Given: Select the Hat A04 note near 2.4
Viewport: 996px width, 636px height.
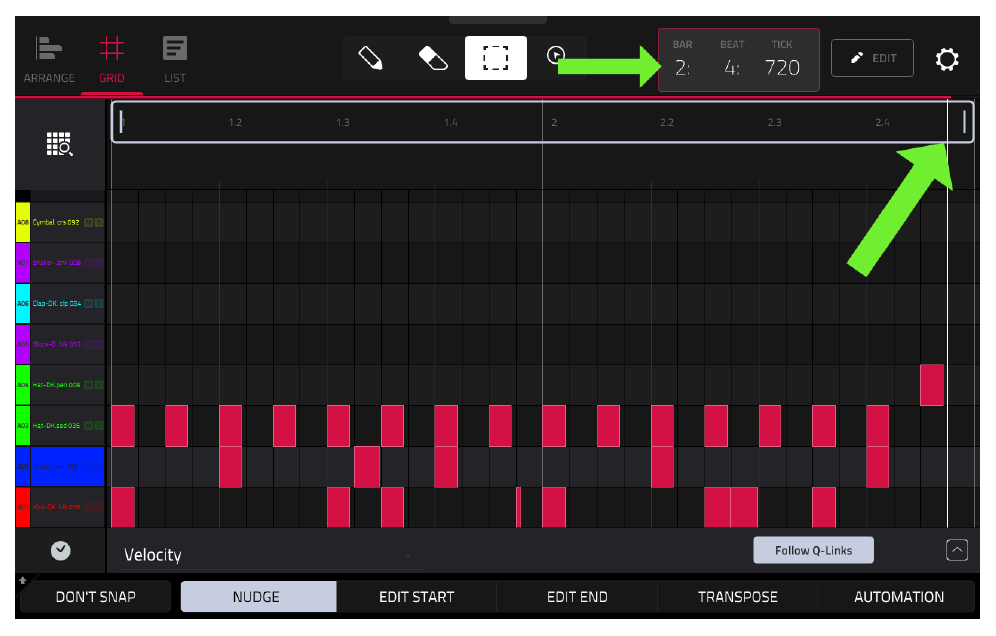Looking at the screenshot, I should 932,384.
